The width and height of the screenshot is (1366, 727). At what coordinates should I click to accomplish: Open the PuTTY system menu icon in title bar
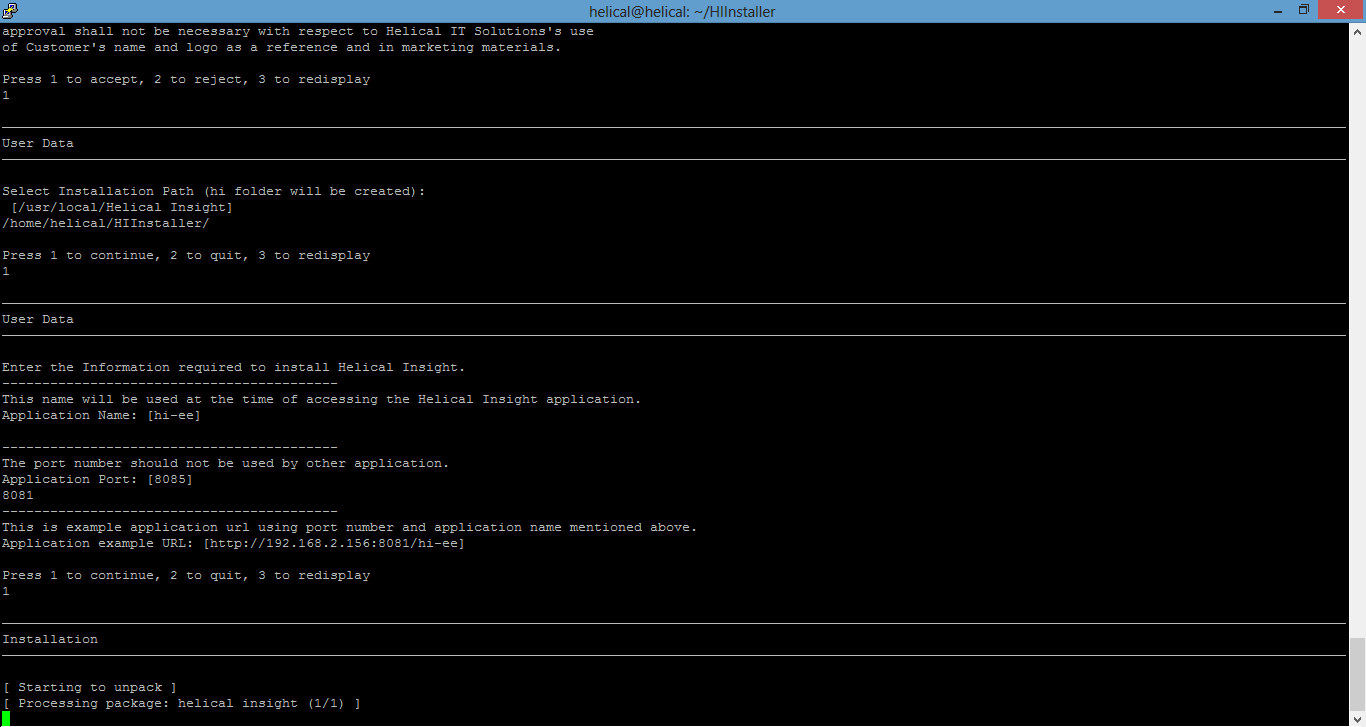pyautogui.click(x=12, y=11)
